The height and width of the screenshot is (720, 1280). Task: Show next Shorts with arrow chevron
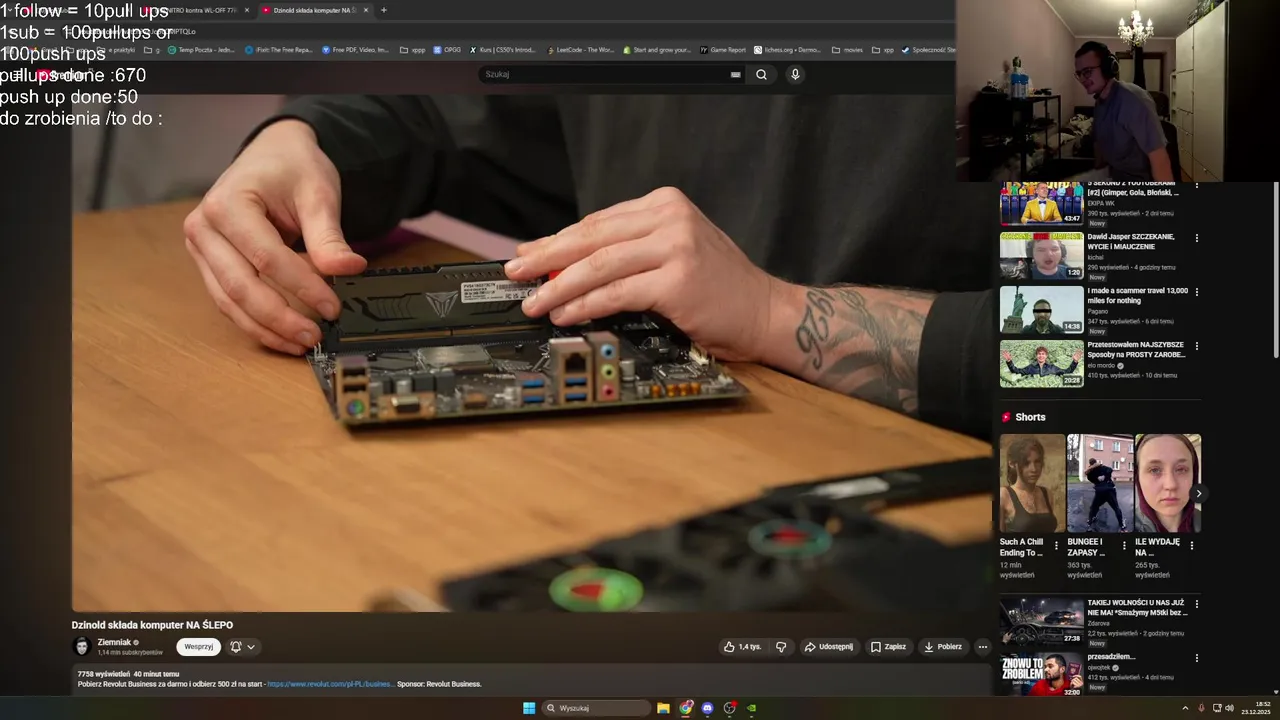[1198, 493]
